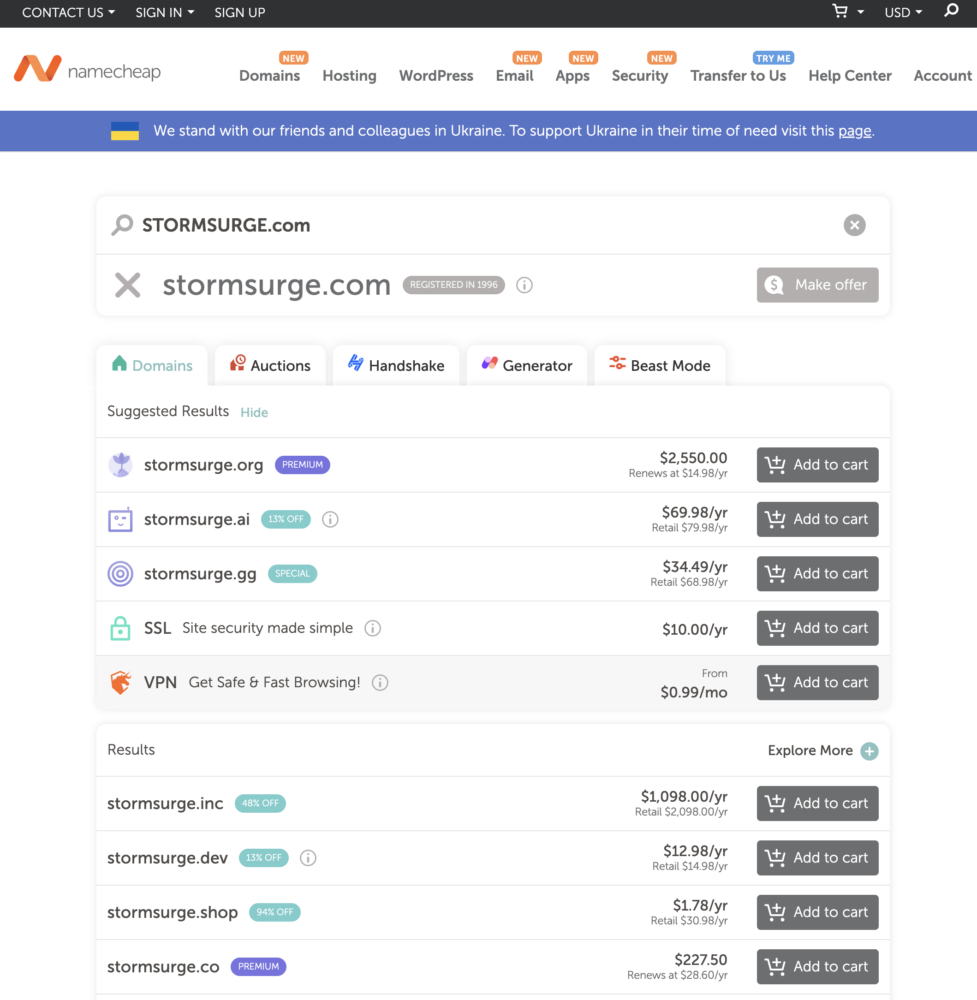Switch to the Auctions tab
The height and width of the screenshot is (1000, 977).
click(x=270, y=365)
